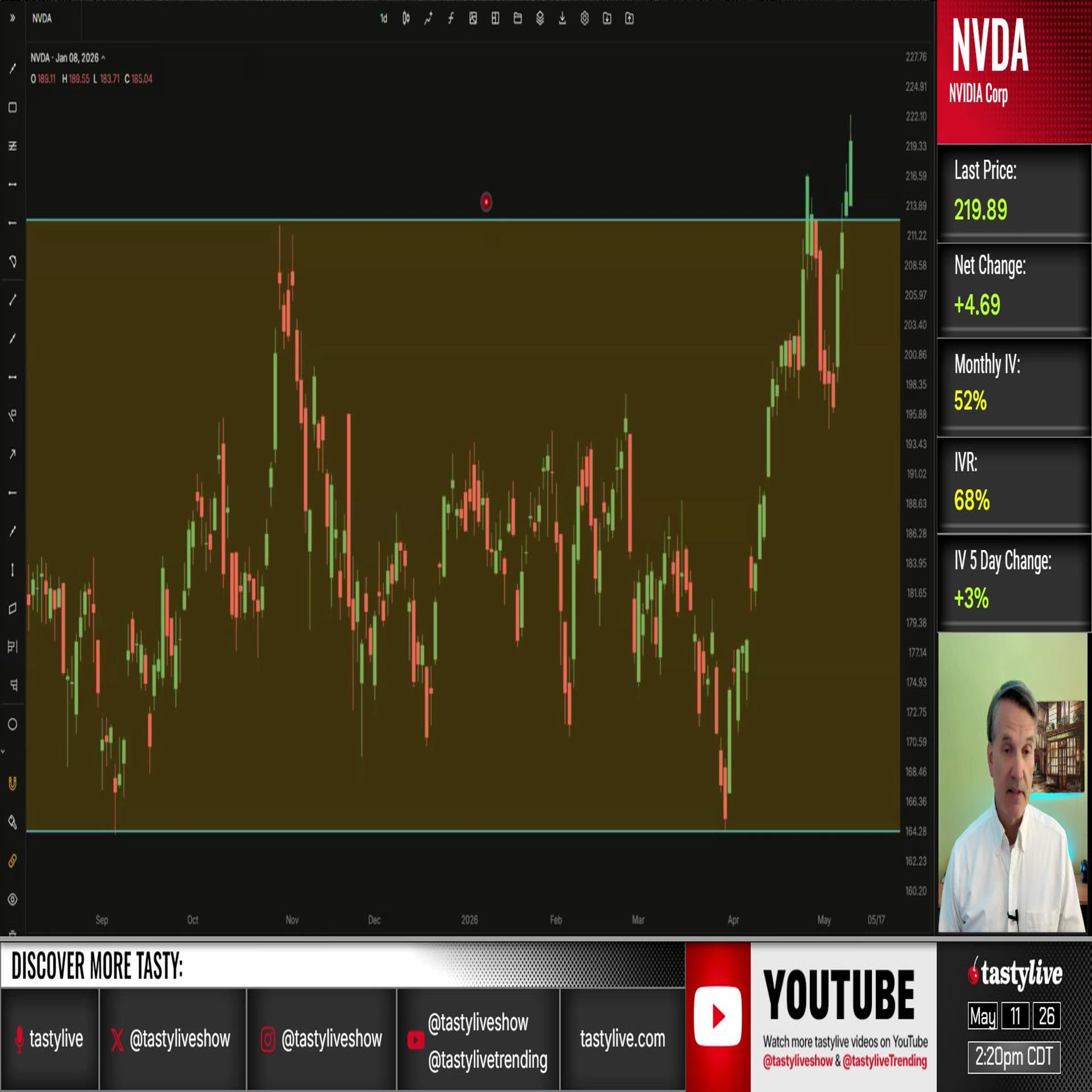Click the NVIDIA Corp company name
Viewport: 1092px width, 1092px height.
click(x=978, y=93)
